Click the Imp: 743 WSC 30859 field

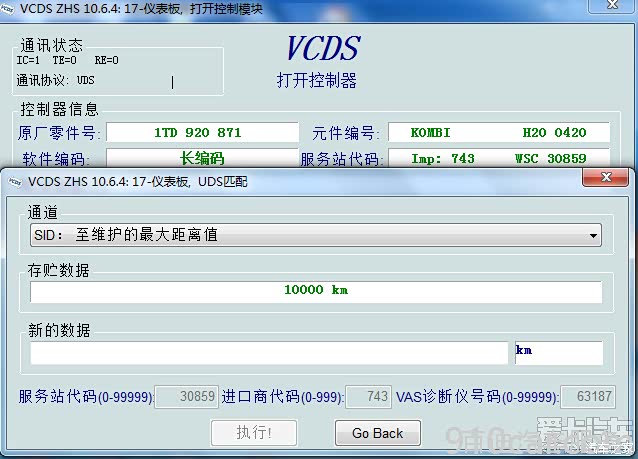click(499, 158)
